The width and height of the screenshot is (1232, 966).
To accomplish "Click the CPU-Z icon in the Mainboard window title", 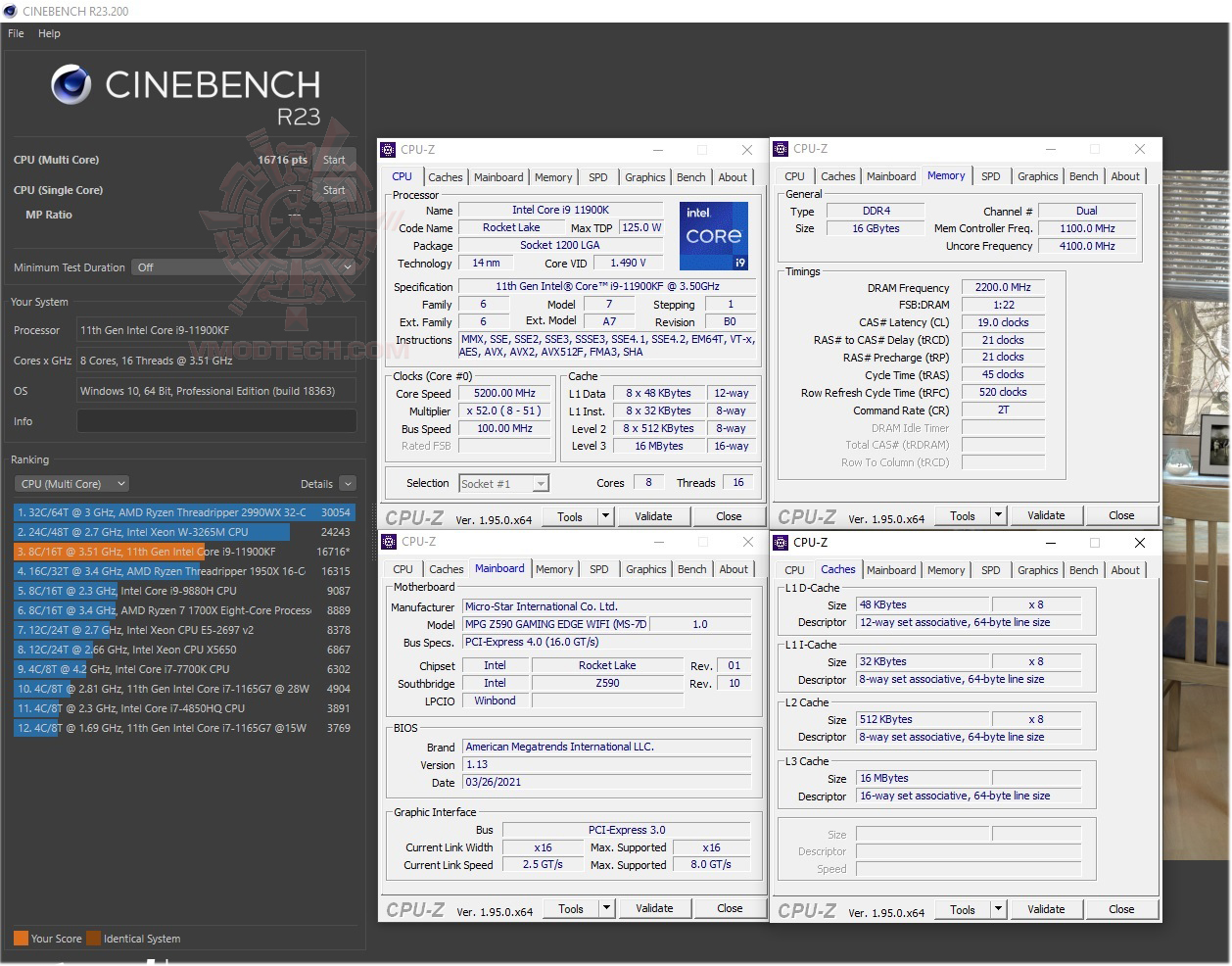I will pos(389,542).
